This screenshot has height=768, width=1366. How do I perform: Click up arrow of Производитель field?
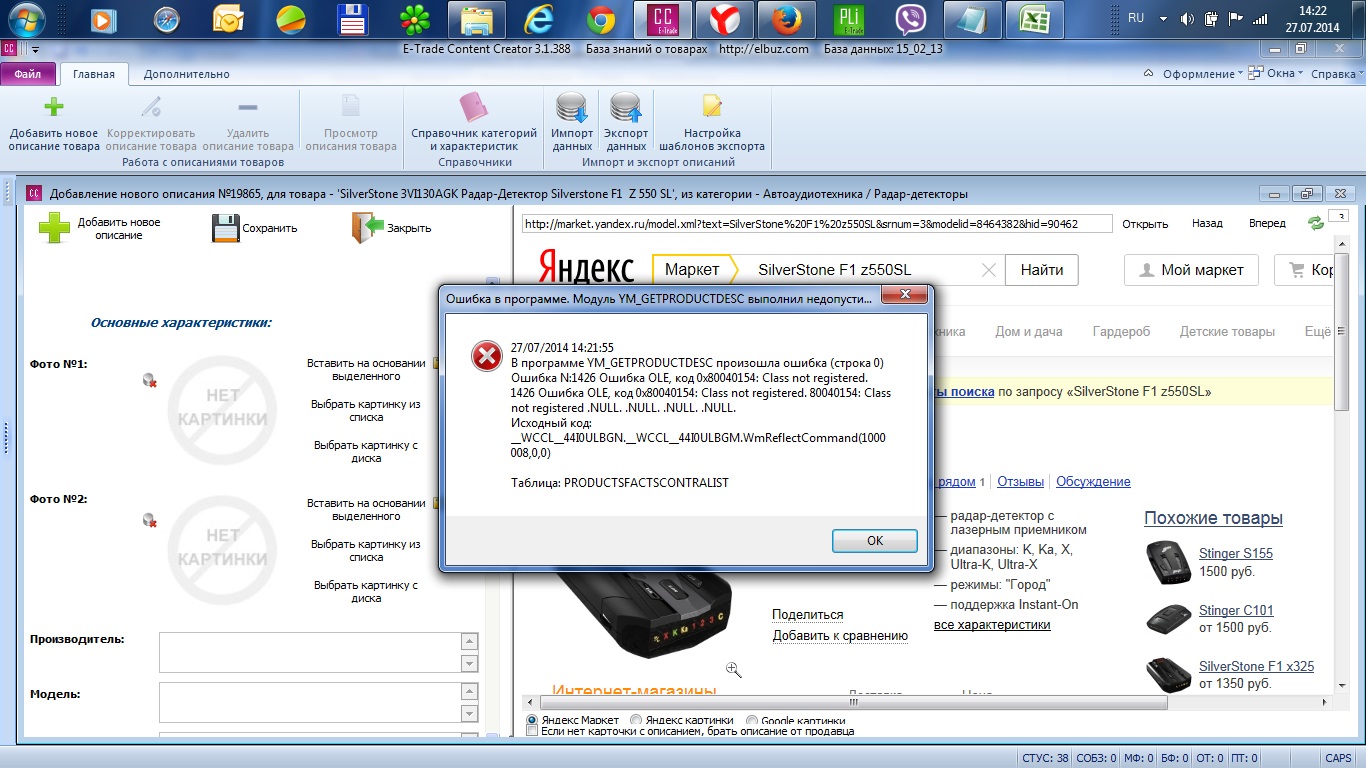coord(469,642)
